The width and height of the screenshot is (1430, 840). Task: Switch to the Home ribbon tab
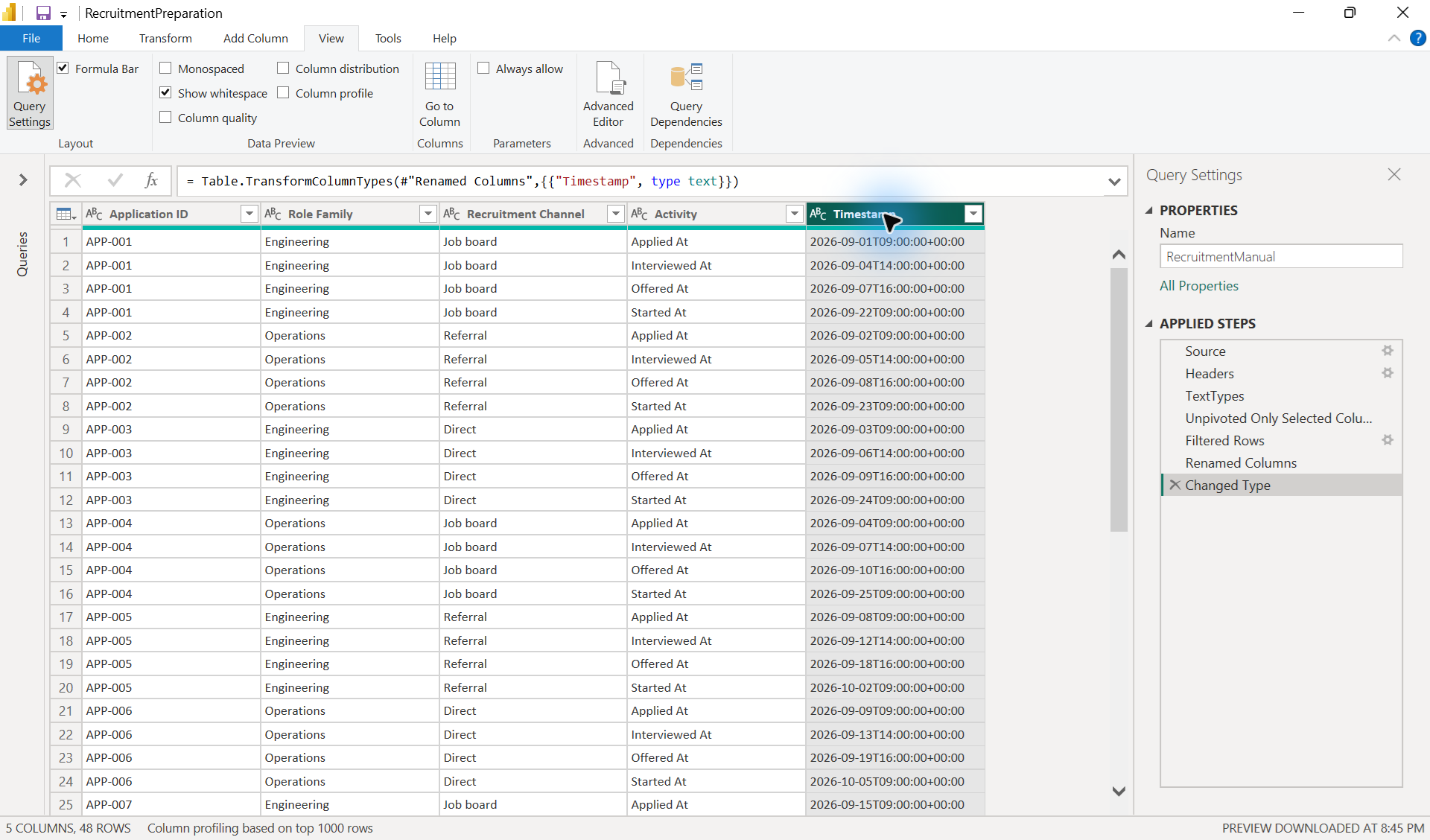pos(93,38)
